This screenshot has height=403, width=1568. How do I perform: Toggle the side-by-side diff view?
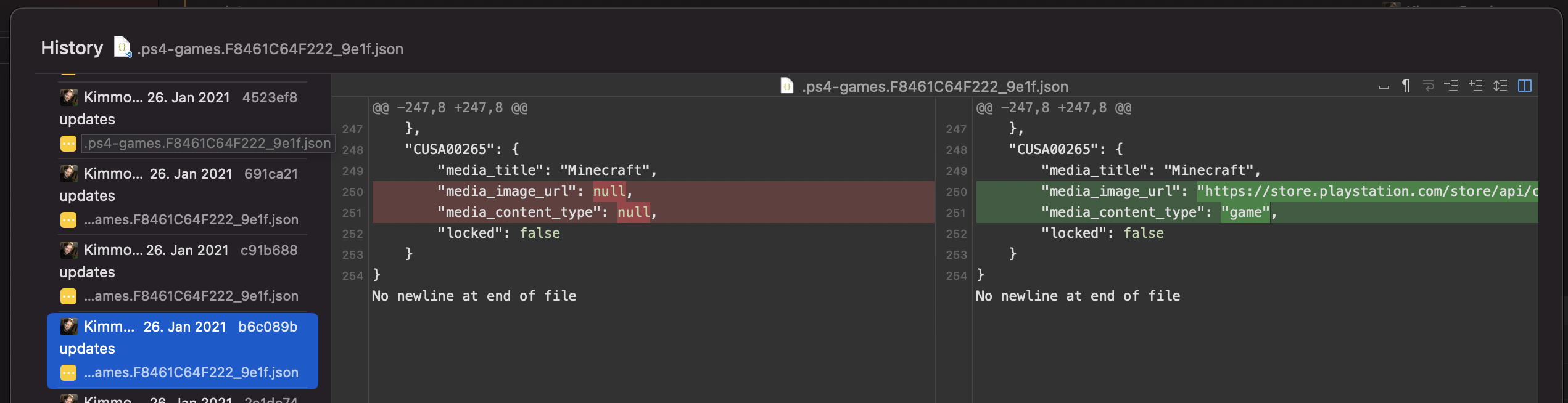click(1525, 86)
